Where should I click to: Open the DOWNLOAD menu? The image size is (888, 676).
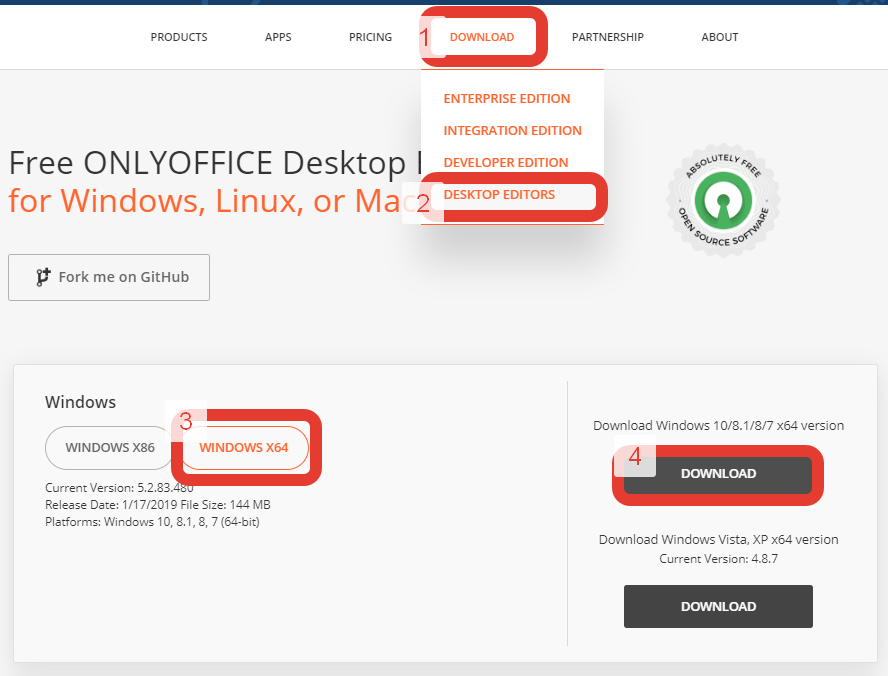coord(482,37)
